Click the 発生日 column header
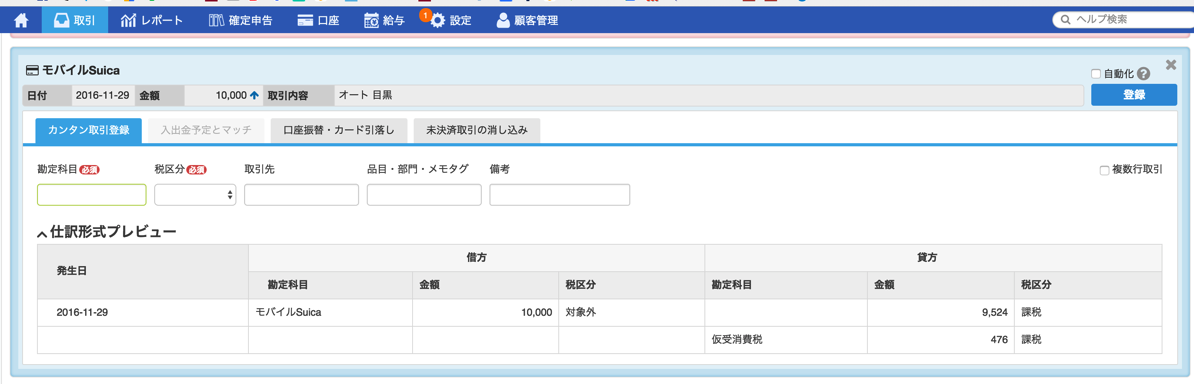This screenshot has height=384, width=1194. click(142, 272)
